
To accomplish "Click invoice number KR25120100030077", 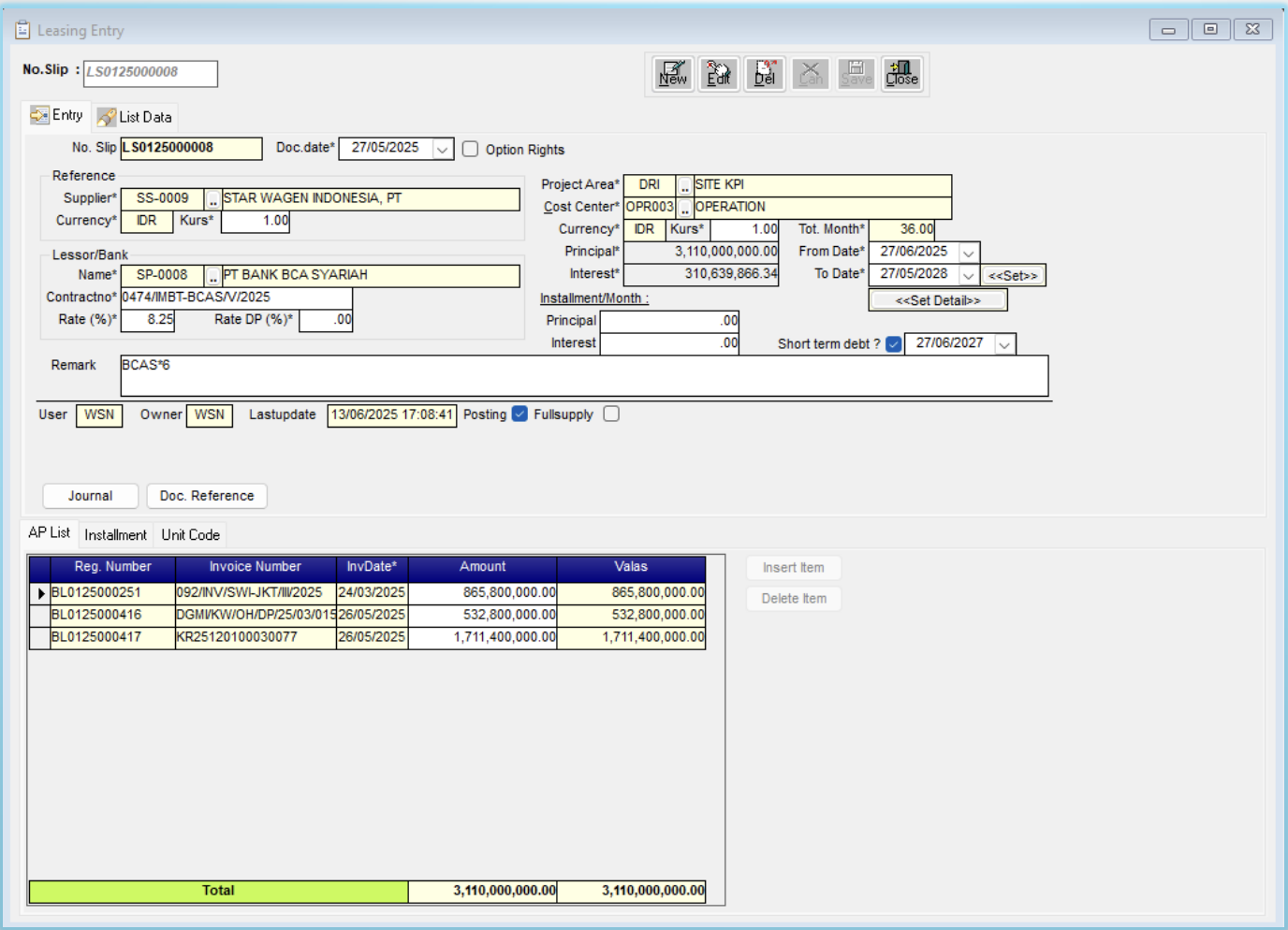I will click(x=256, y=638).
